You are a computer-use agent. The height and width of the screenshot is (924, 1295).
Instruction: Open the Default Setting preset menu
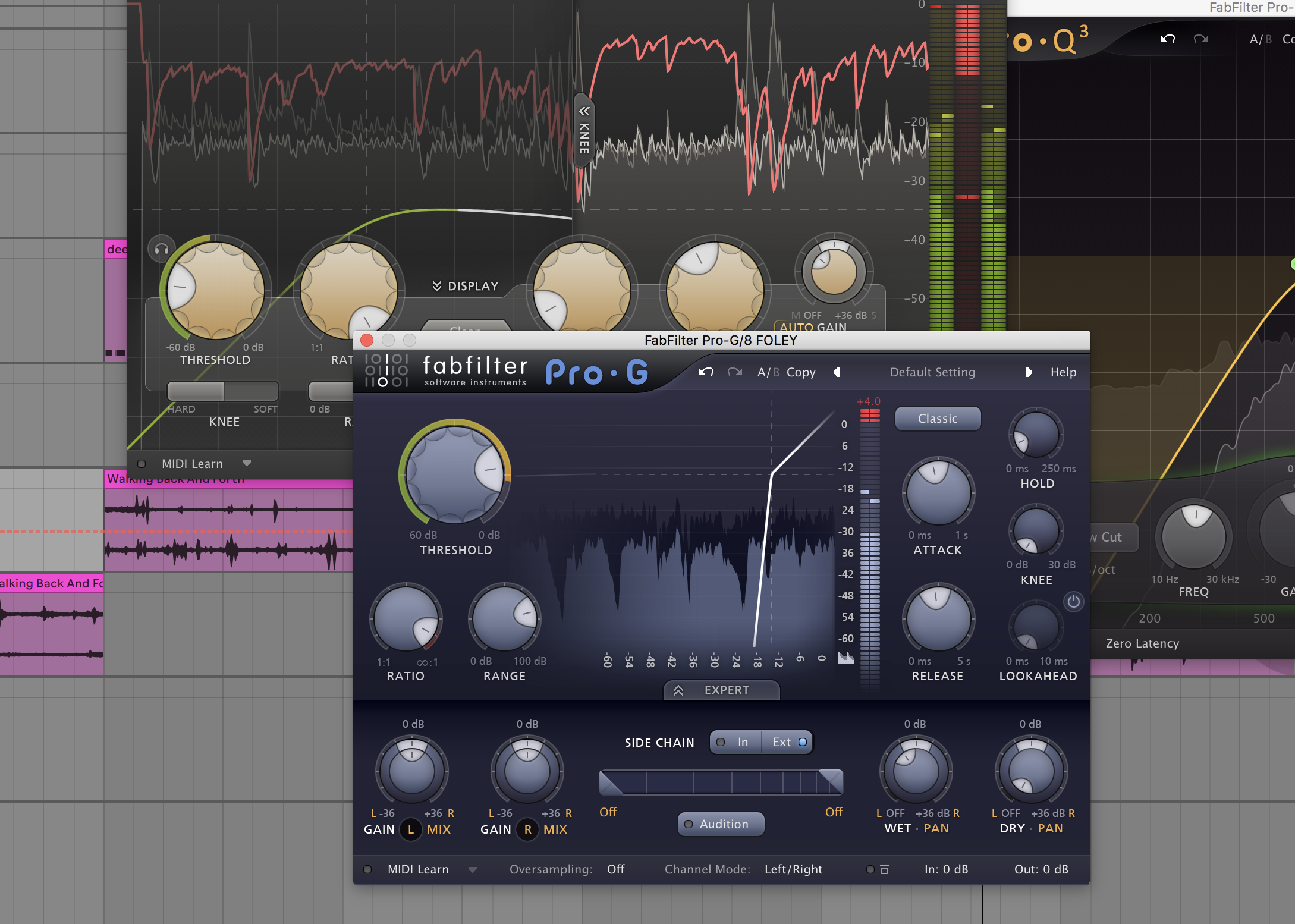[x=932, y=372]
